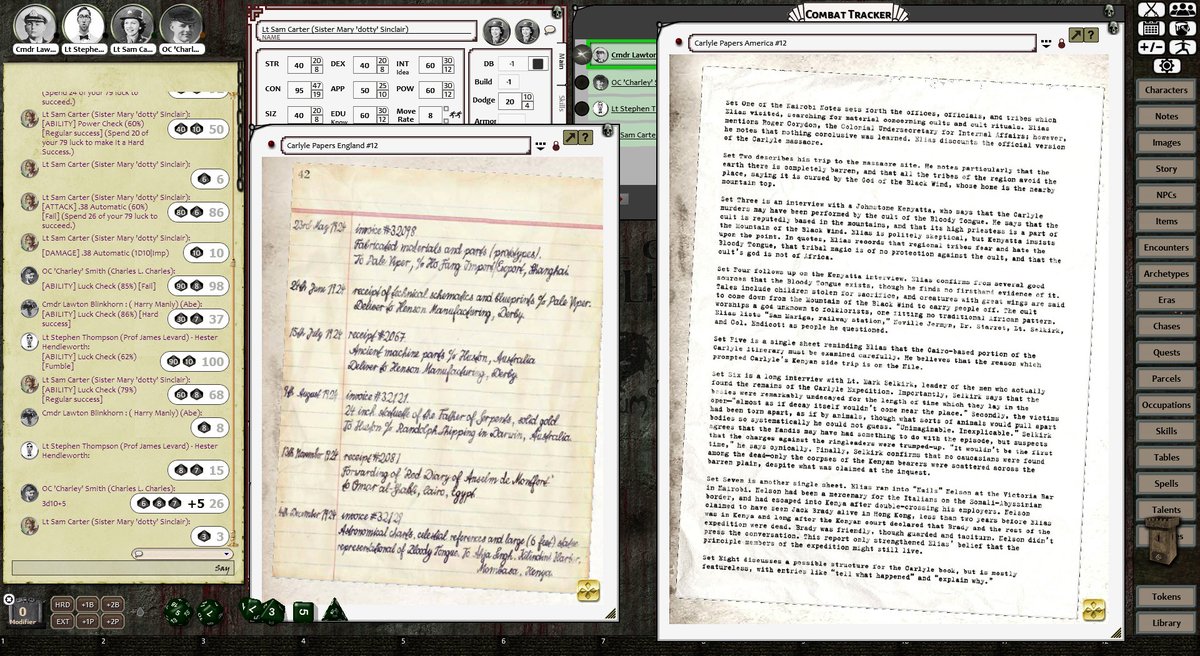Click help question button on America #12 window
The width and height of the screenshot is (1200, 656).
[1093, 35]
